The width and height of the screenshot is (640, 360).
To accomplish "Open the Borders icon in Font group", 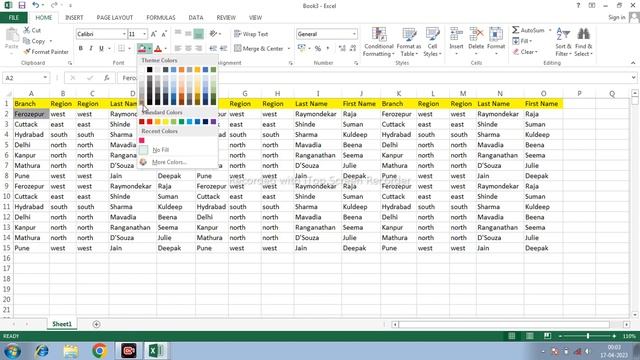I will tap(121, 49).
